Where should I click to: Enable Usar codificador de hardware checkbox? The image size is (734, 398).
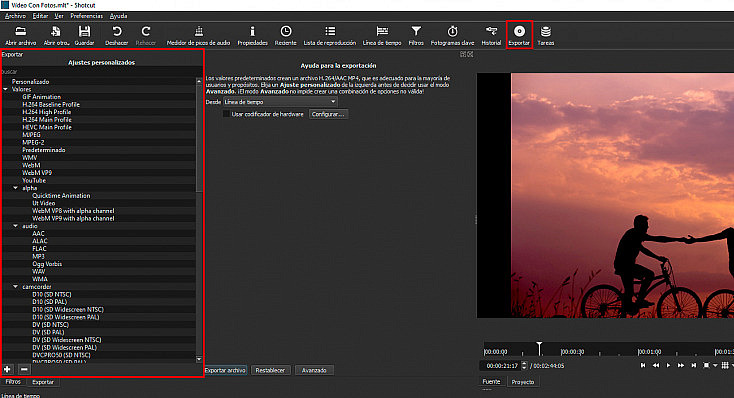click(x=227, y=114)
